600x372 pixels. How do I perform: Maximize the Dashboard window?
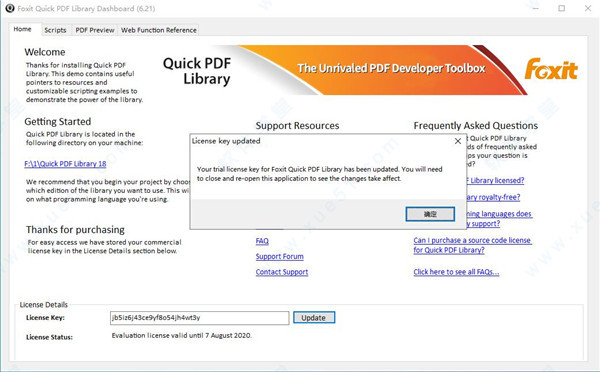coord(562,8)
